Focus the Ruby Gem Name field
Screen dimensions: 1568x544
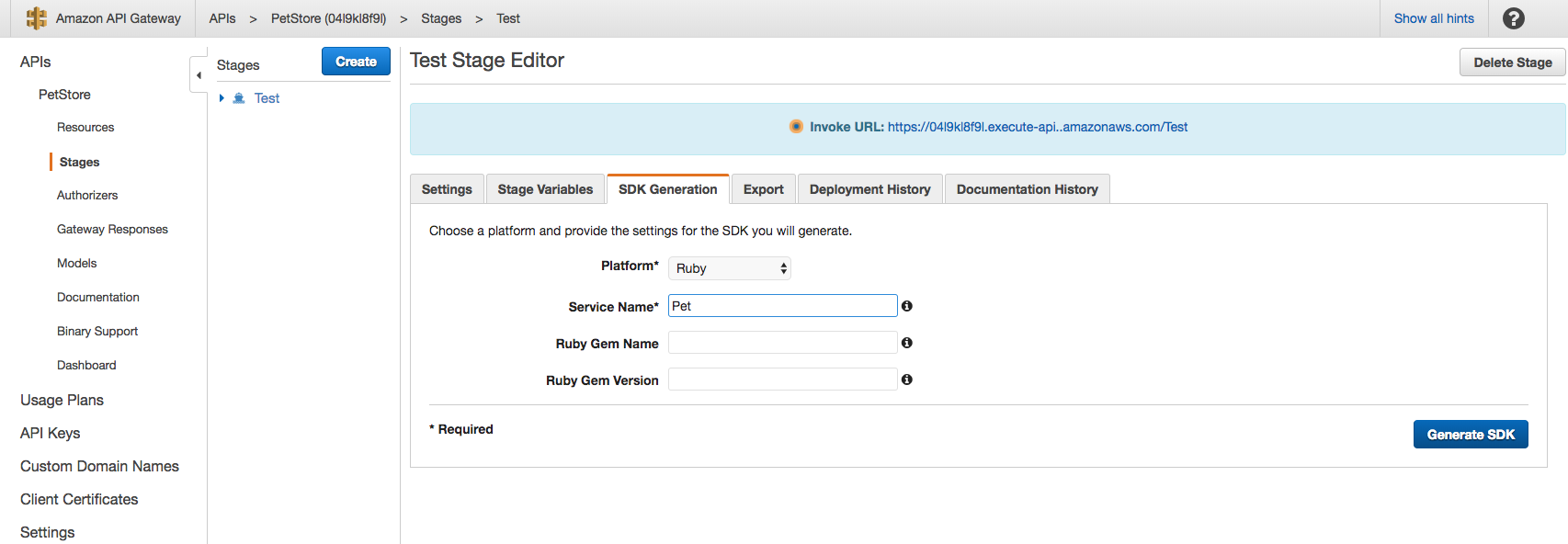tap(783, 343)
